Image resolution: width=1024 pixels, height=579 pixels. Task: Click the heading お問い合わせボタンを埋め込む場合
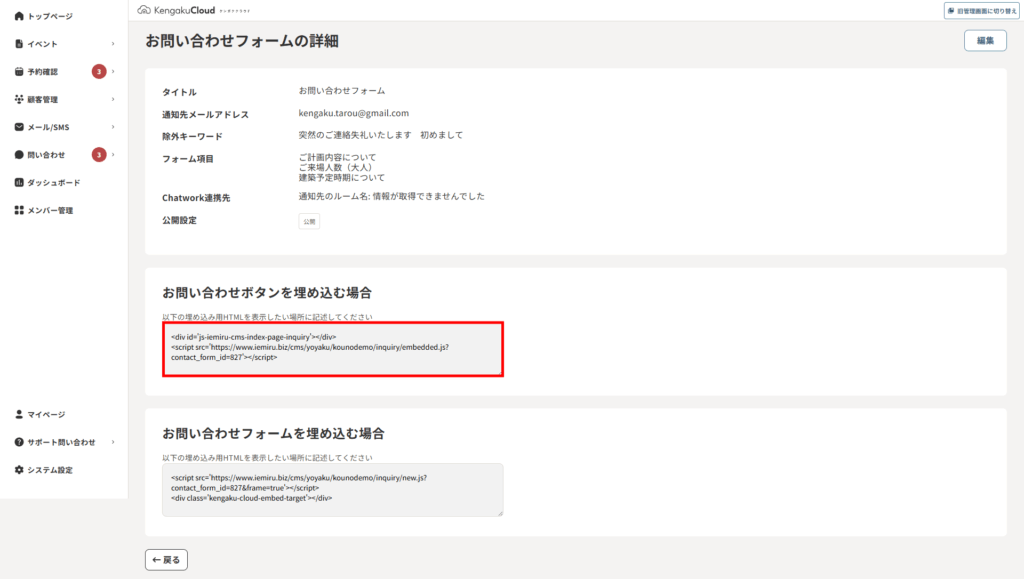pyautogui.click(x=267, y=292)
